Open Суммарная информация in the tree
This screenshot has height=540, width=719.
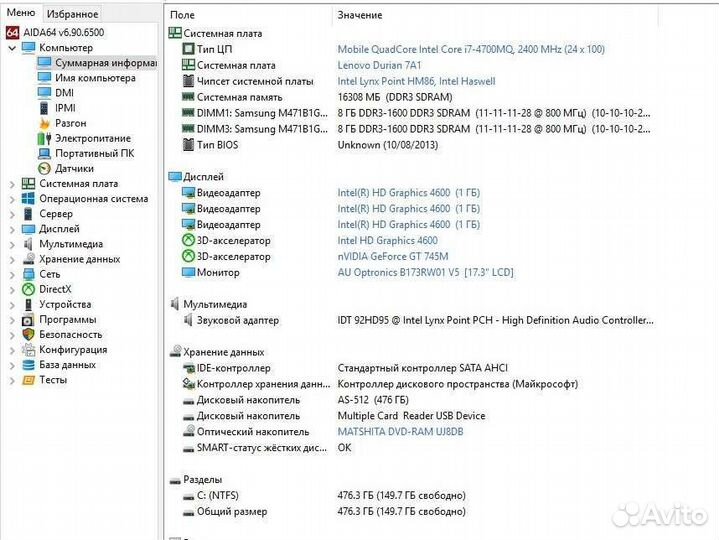tap(106, 62)
